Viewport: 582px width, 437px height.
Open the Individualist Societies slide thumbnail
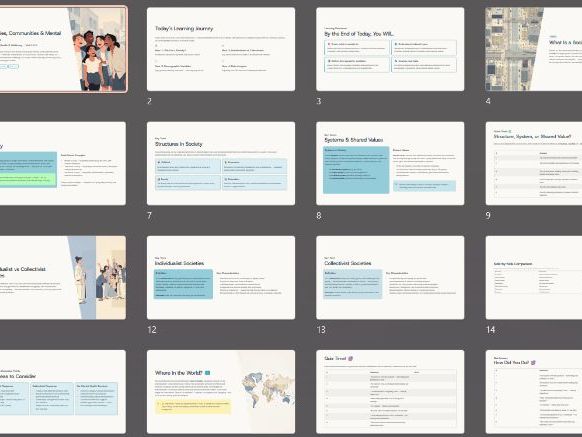pos(221,278)
